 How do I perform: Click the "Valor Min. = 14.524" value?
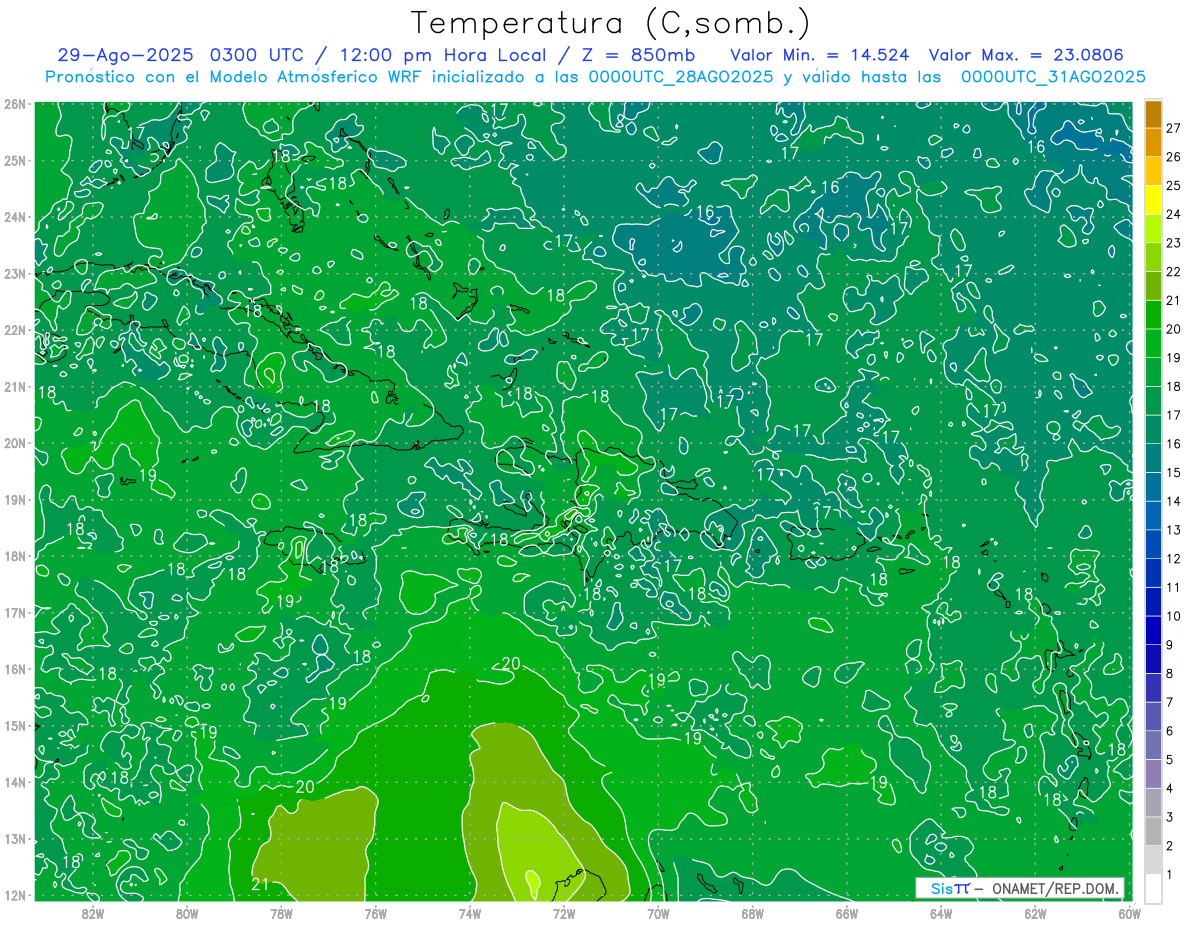pos(819,55)
